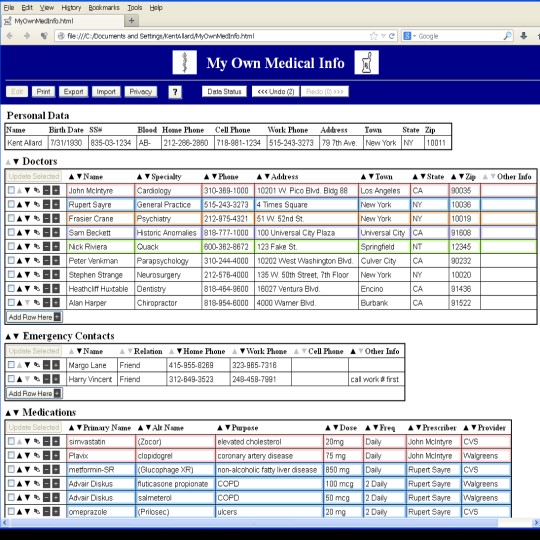Click the Undo (2) button

pos(276,91)
